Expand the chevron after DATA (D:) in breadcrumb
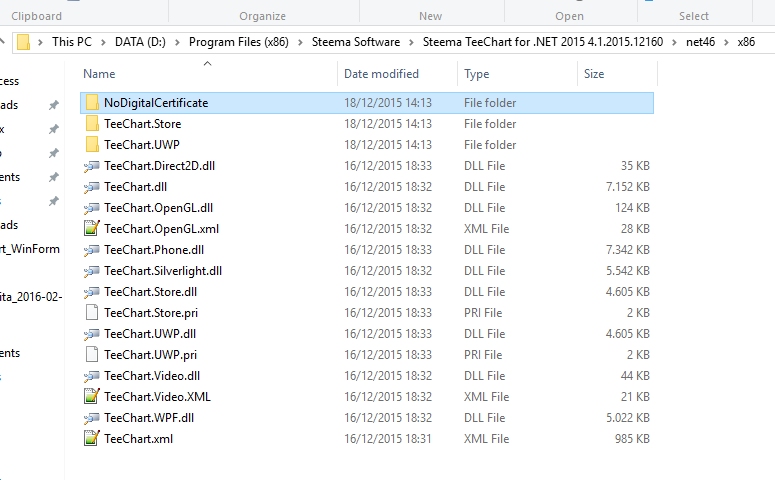 tap(177, 43)
